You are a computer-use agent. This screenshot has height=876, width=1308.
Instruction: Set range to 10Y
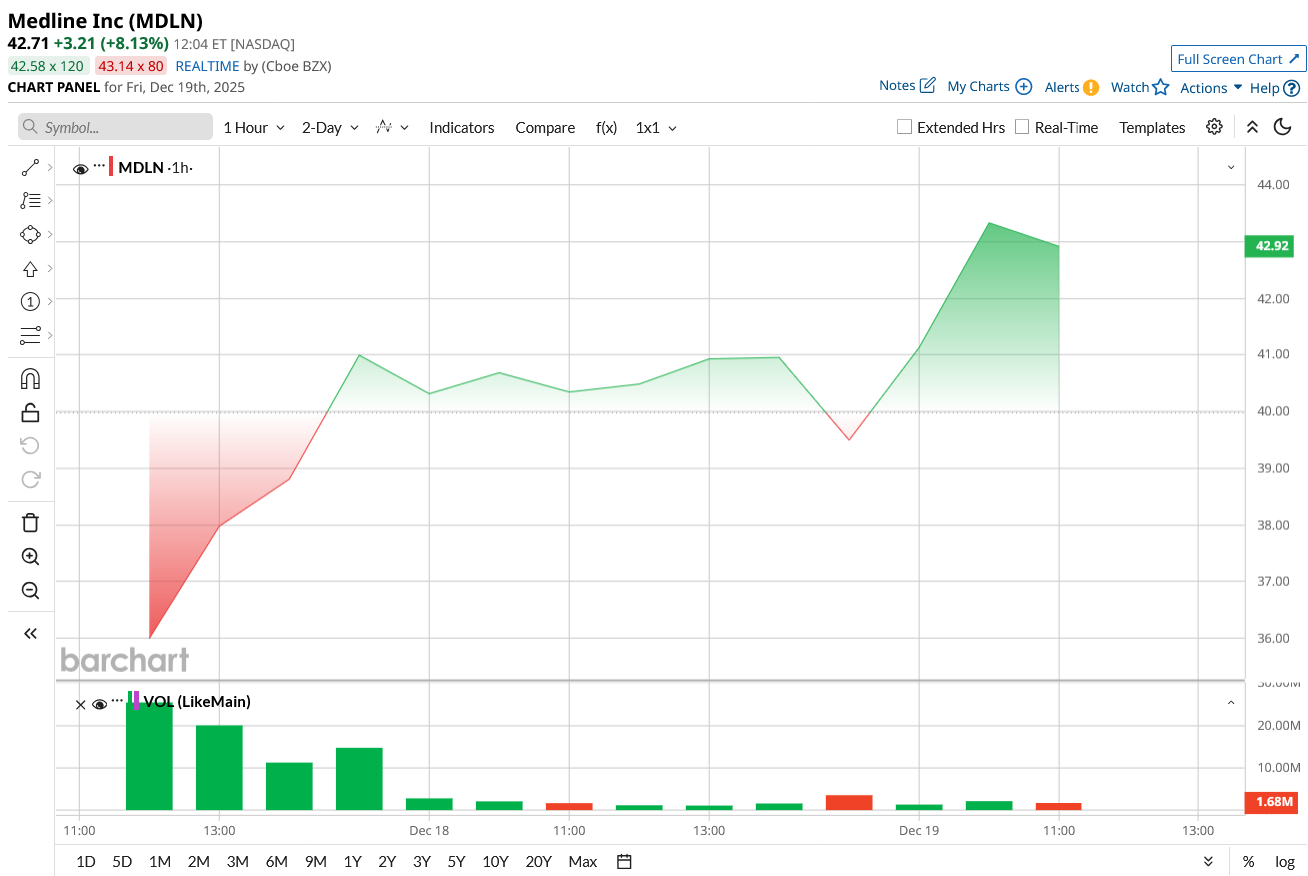click(x=495, y=861)
